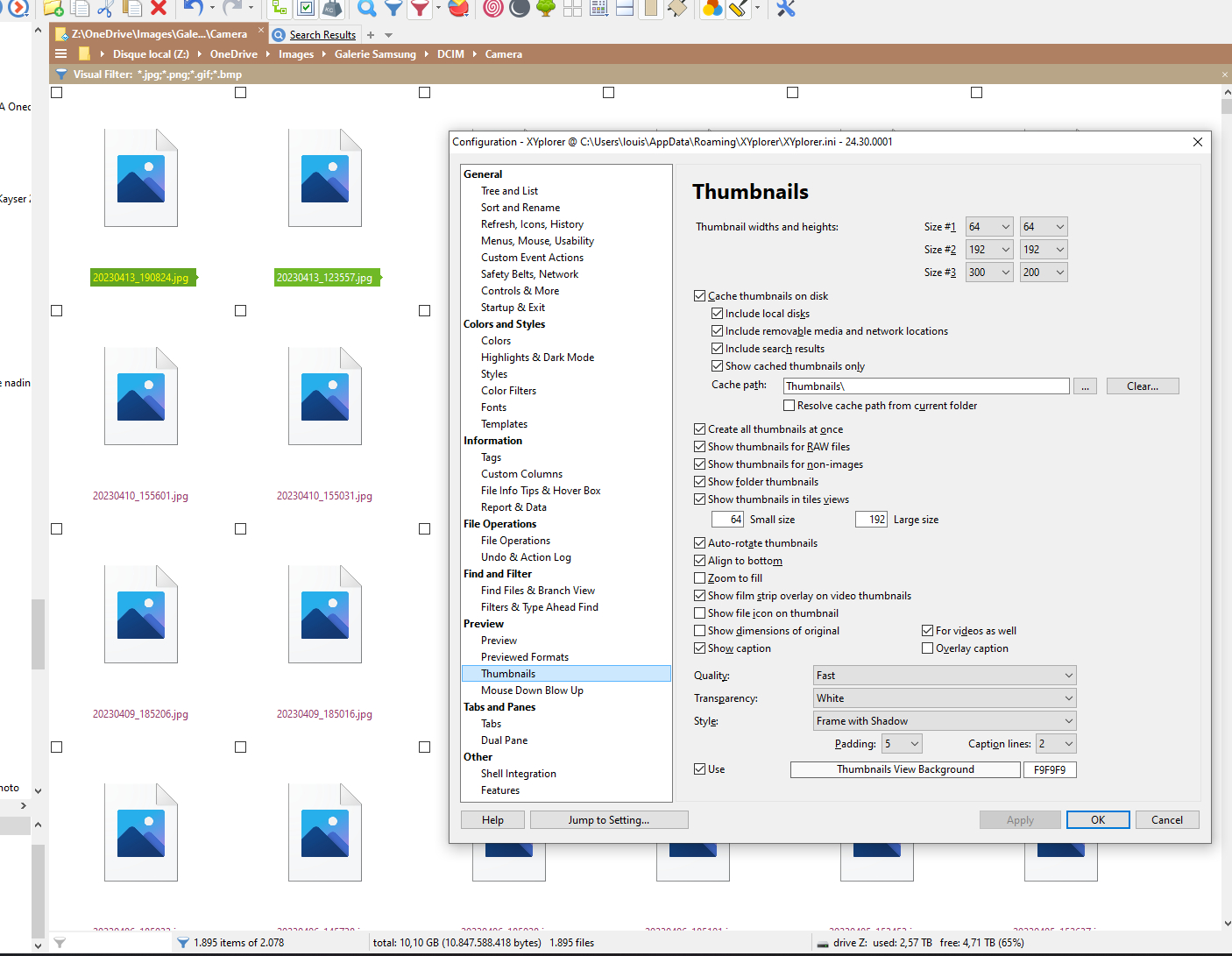This screenshot has height=956, width=1232.
Task: Click the color balls icon
Action: 712,8
